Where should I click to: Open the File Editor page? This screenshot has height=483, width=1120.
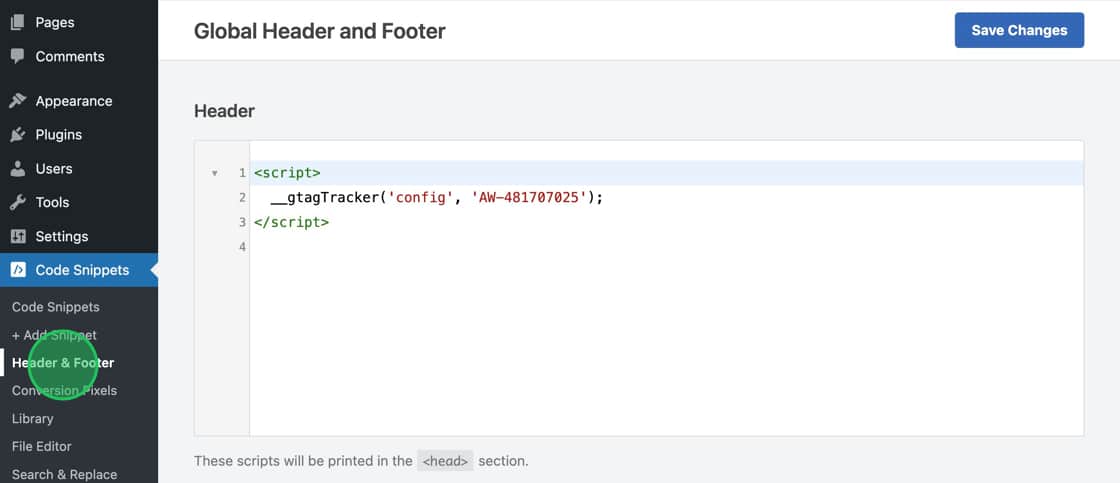(41, 447)
